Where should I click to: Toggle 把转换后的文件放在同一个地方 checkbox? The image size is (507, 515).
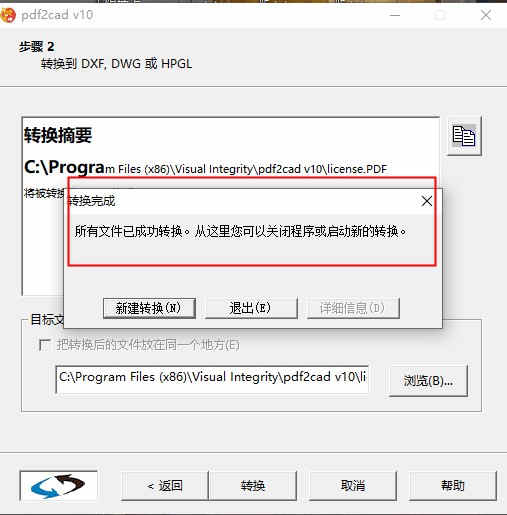[44, 345]
